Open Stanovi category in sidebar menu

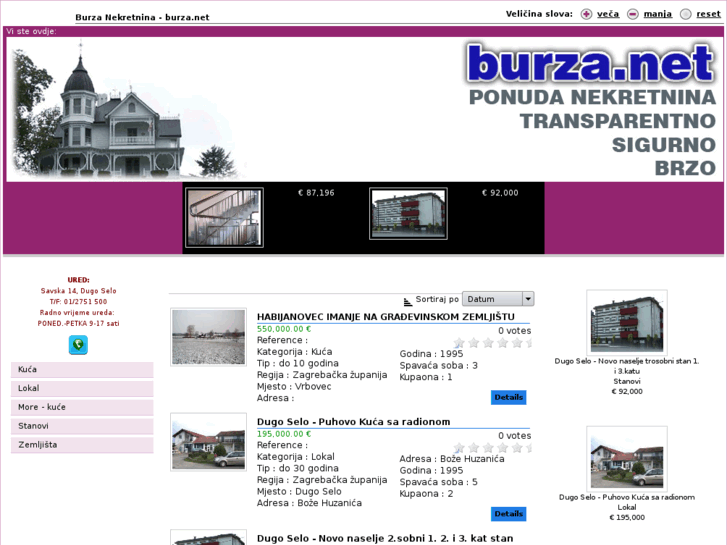[x=82, y=426]
